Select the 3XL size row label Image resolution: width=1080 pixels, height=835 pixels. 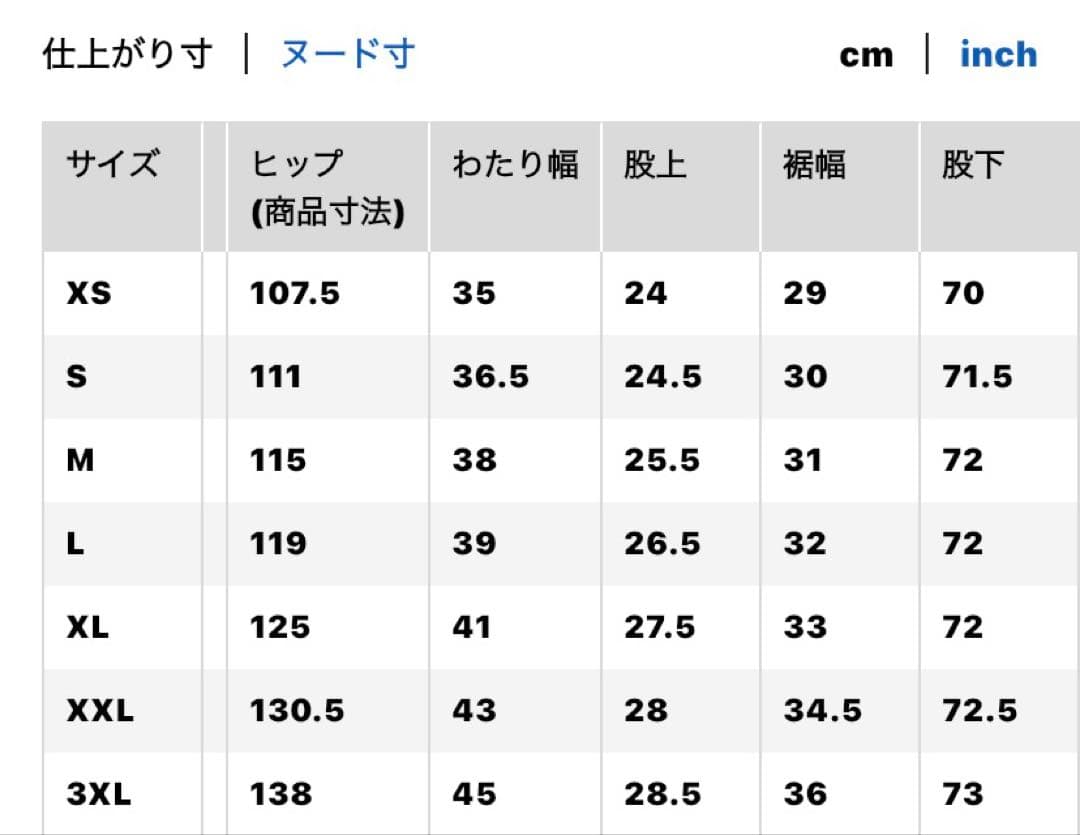(x=98, y=794)
